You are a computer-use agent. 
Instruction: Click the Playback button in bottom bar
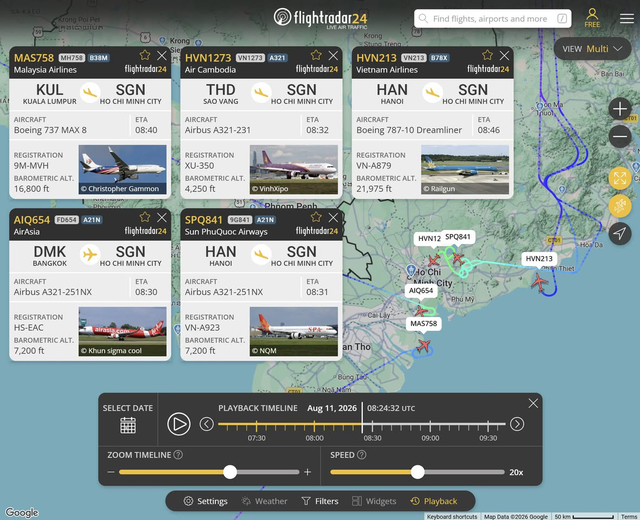(434, 501)
